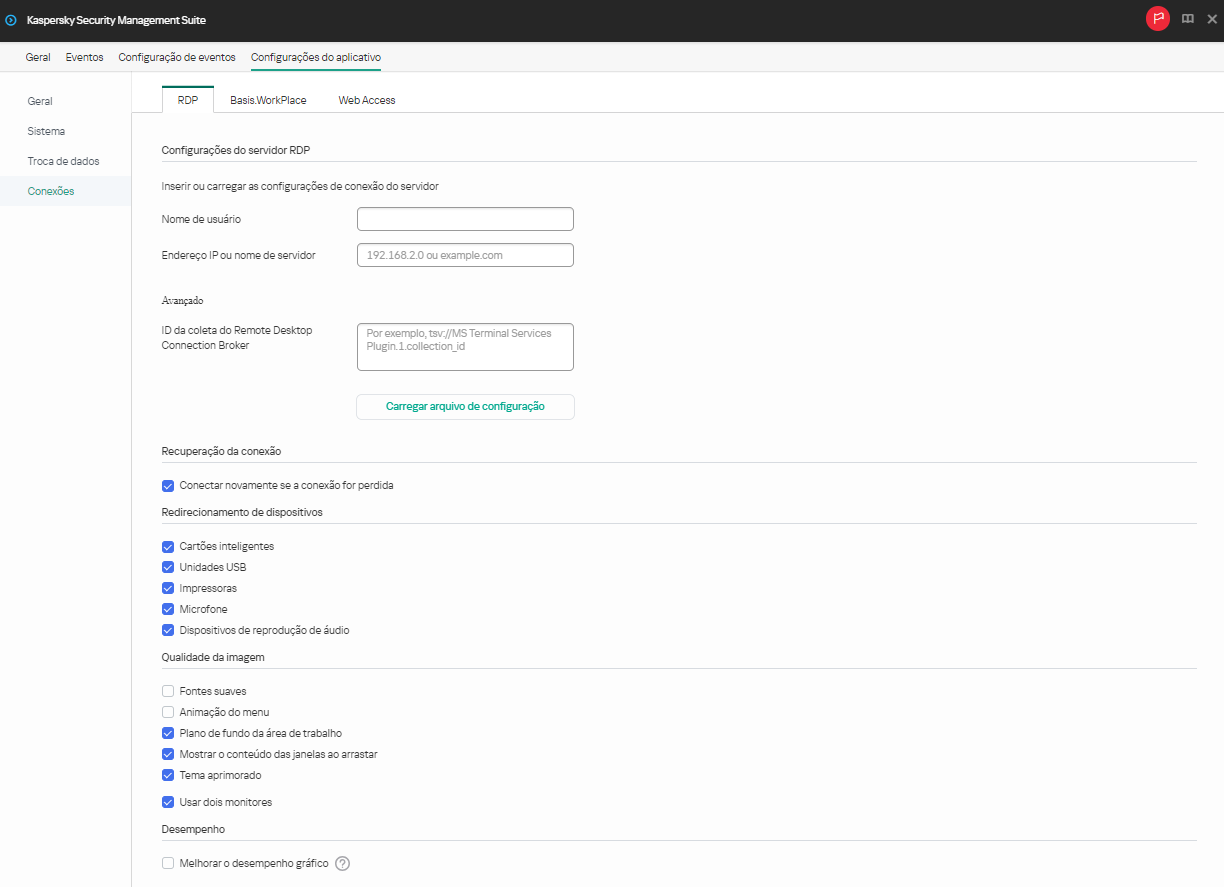1224x887 pixels.
Task: Click the Kaspersky logo icon top-left
Action: coord(12,19)
